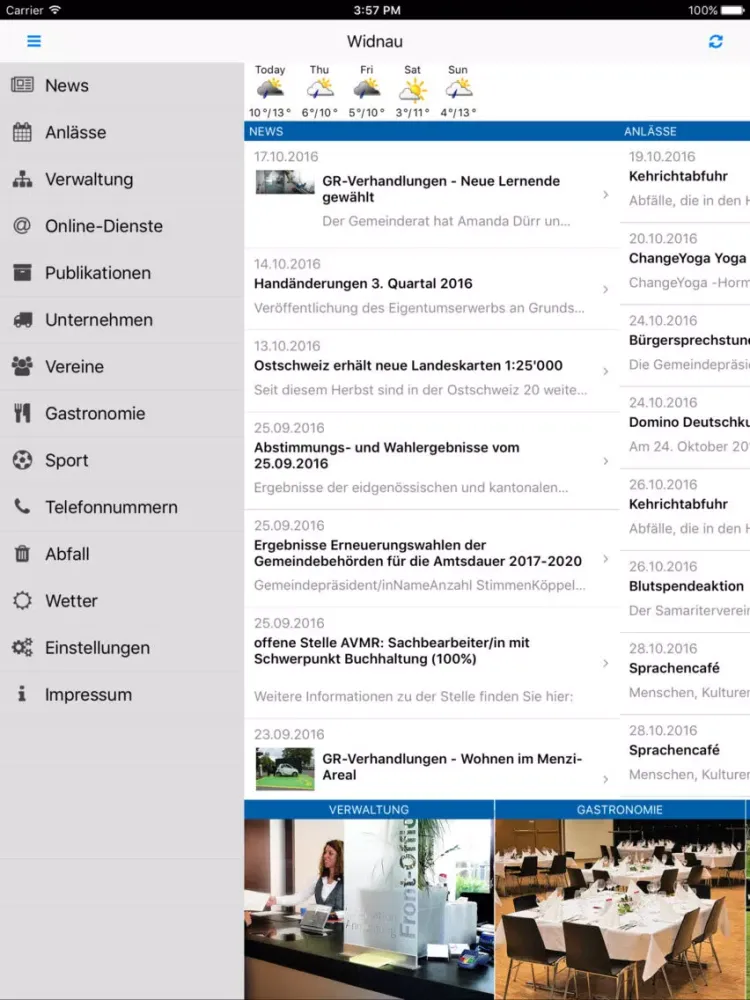The image size is (750, 1000).
Task: Expand chevron of Ostschweiz Landeskarten article
Action: coord(605,371)
